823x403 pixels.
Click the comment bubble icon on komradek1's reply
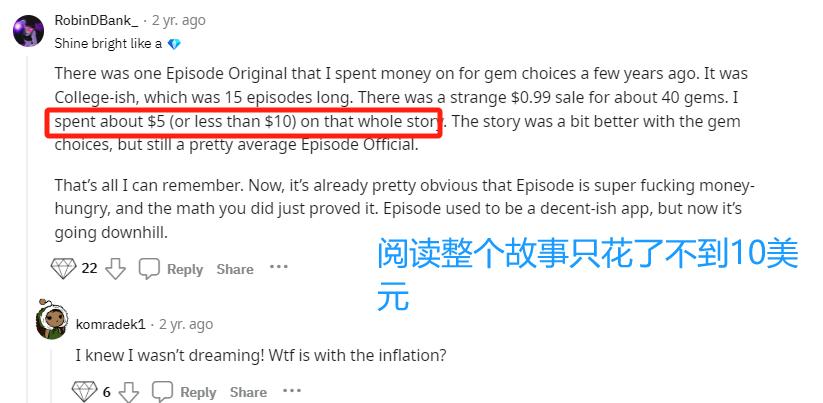click(x=162, y=392)
